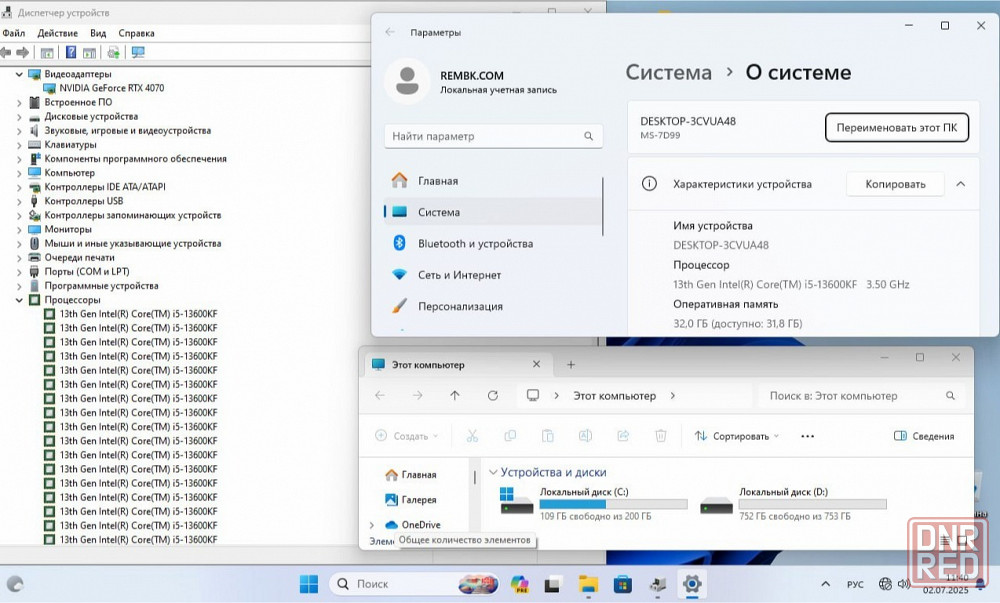This screenshot has width=1000, height=603.
Task: Click the help icon in Device Manager toolbar
Action: (x=71, y=52)
